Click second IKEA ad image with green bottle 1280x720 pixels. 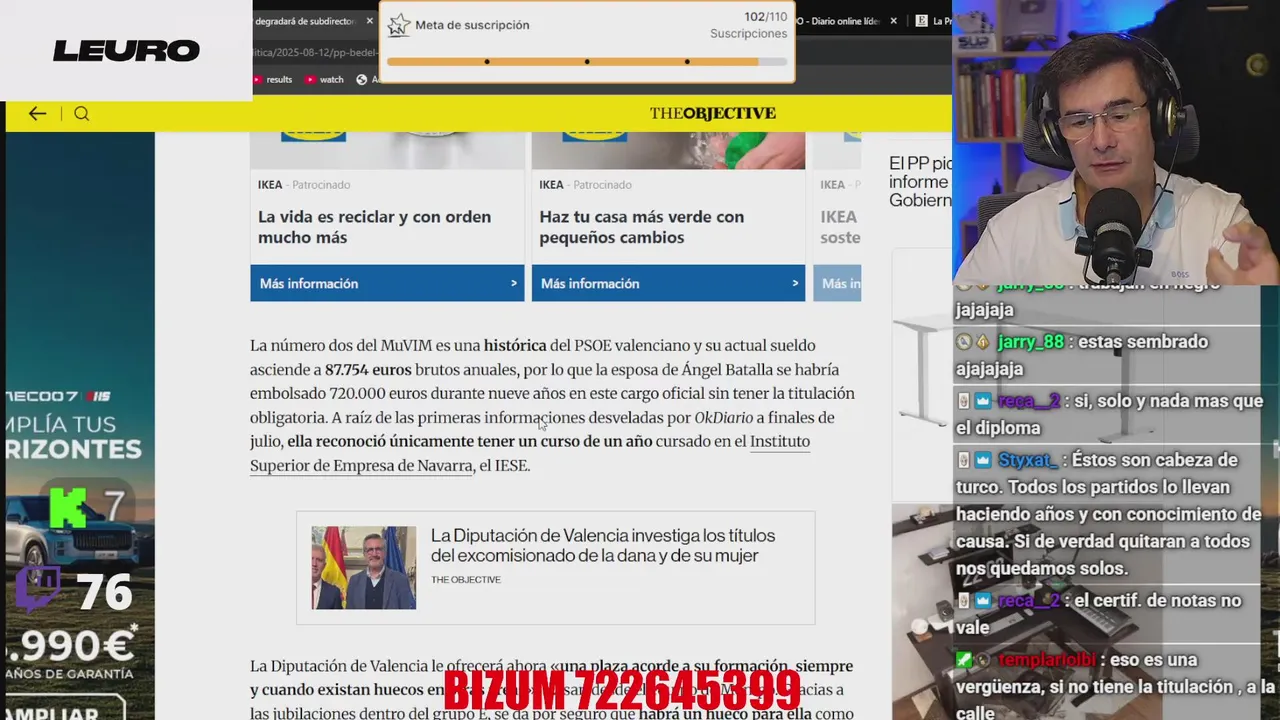click(x=668, y=150)
